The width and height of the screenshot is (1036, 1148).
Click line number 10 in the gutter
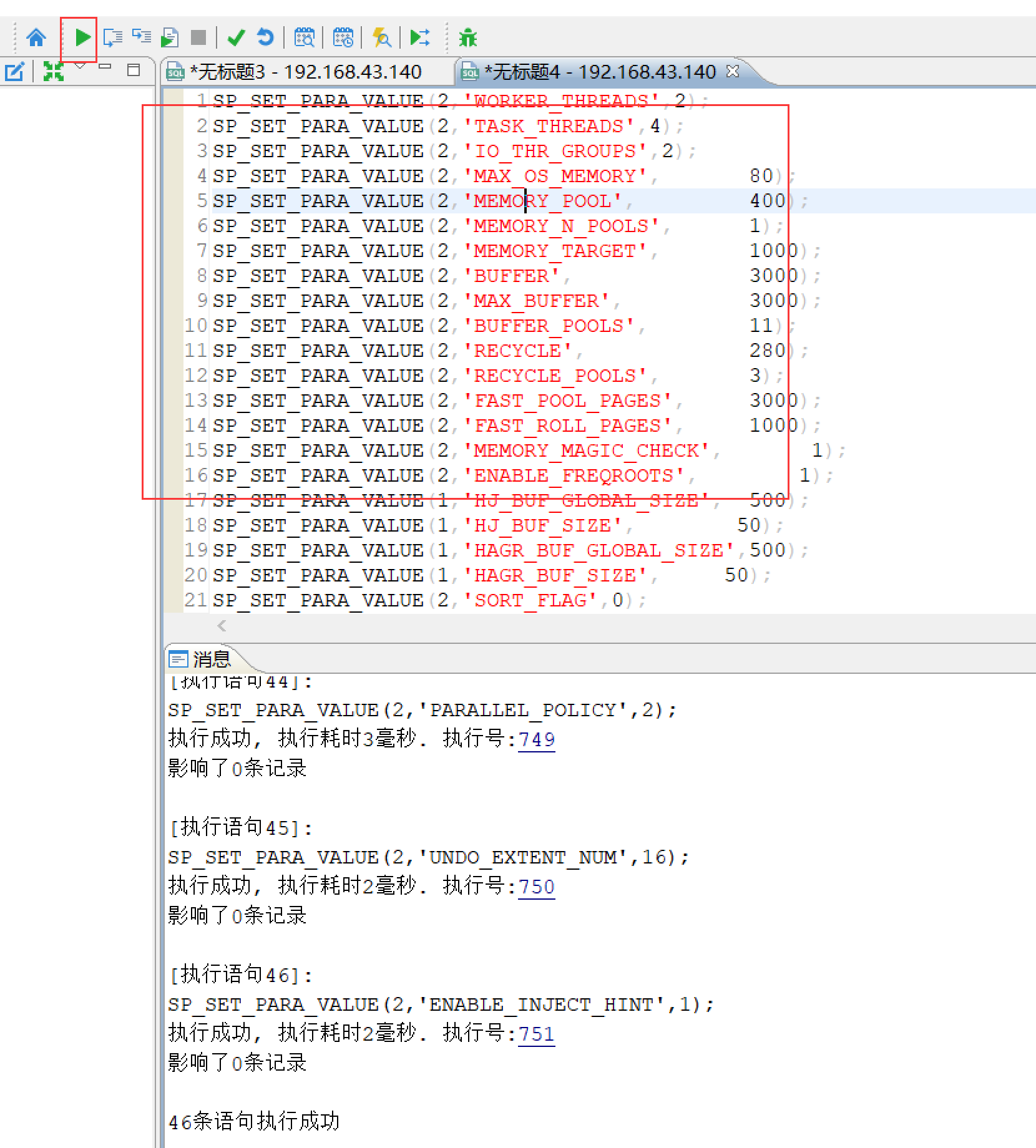point(196,326)
